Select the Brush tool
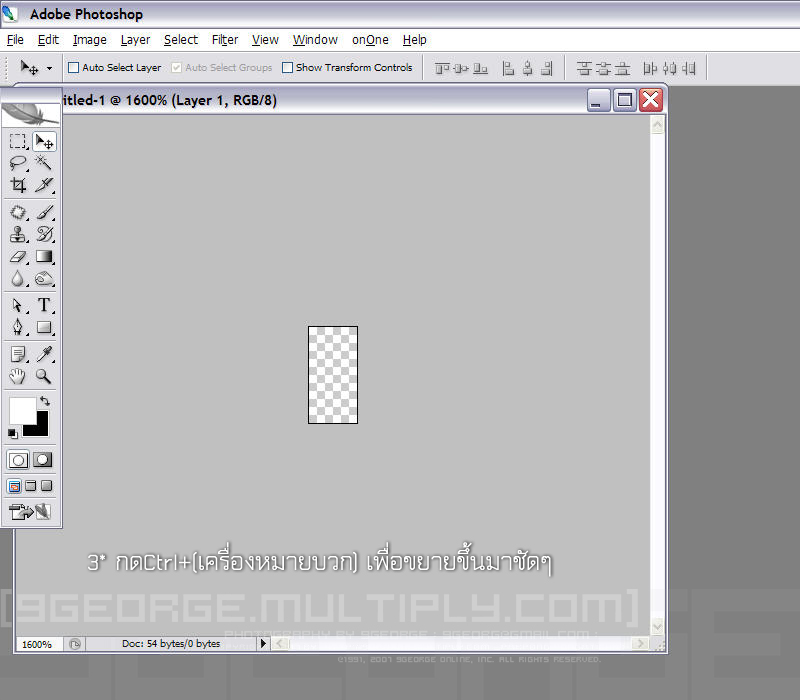The width and height of the screenshot is (800, 700). click(x=44, y=212)
